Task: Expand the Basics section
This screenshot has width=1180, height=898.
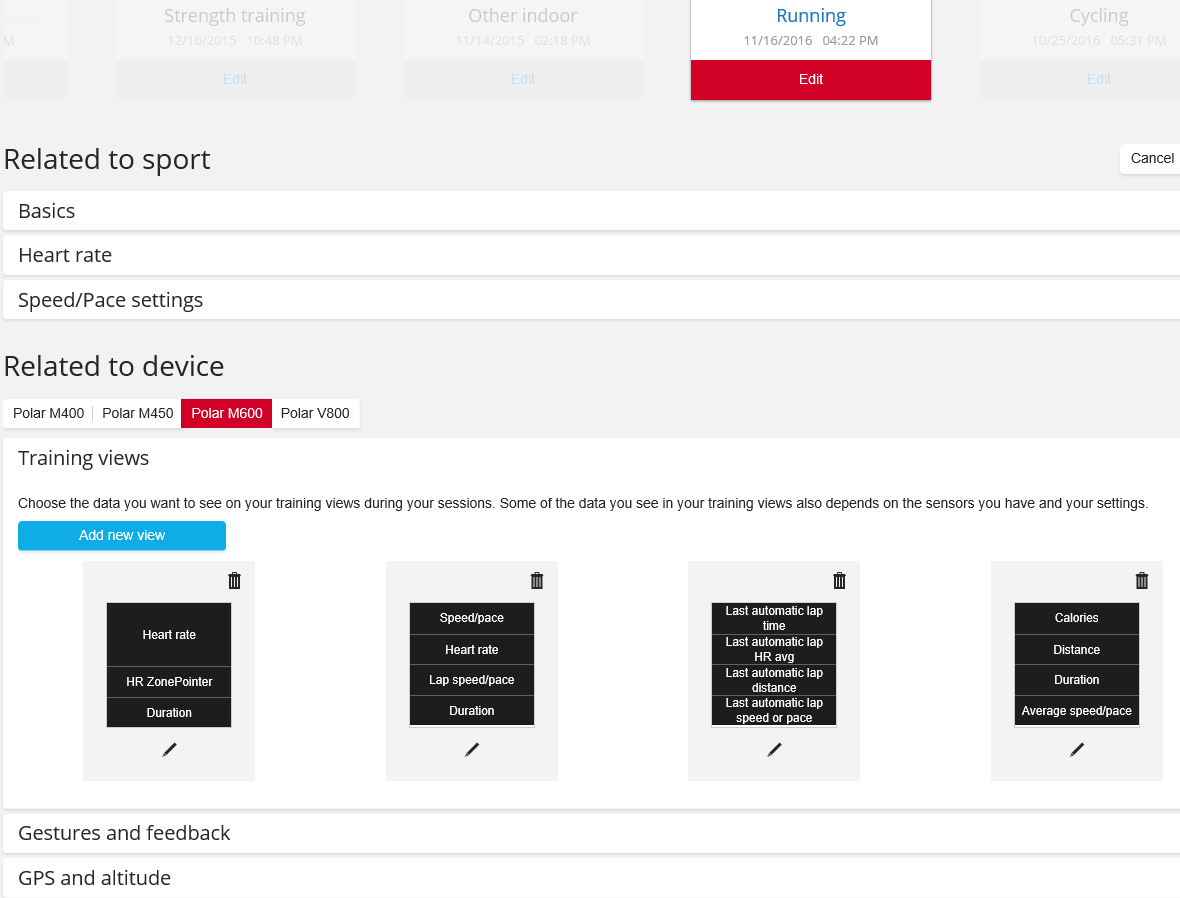Action: point(592,211)
